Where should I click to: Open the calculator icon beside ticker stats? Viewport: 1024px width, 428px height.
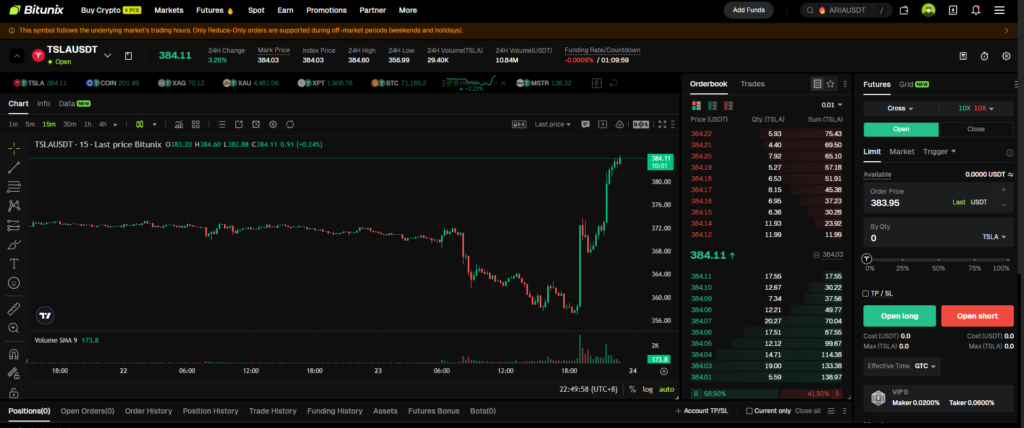coord(963,56)
